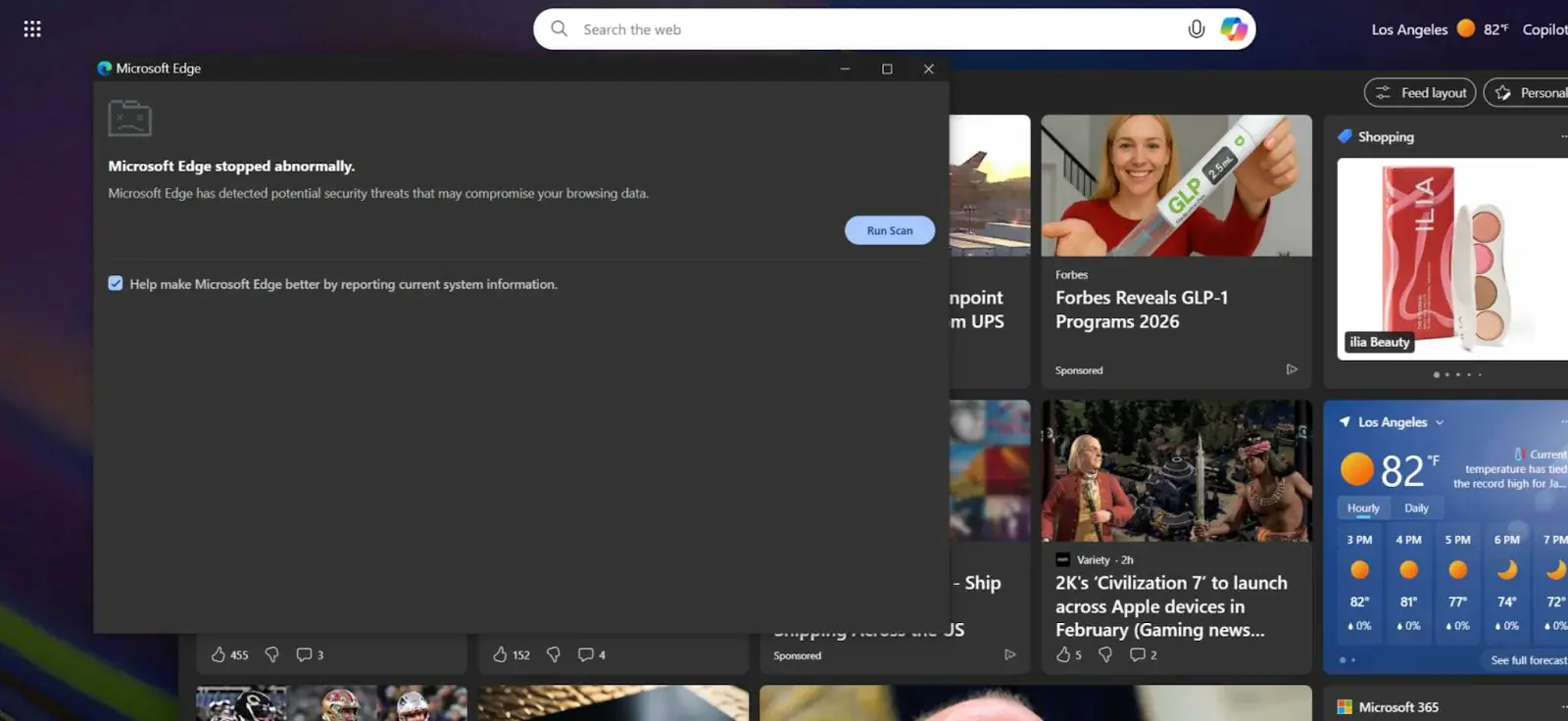Open the apps grid launcher icon
Image resolution: width=1568 pixels, height=721 pixels.
(x=32, y=29)
